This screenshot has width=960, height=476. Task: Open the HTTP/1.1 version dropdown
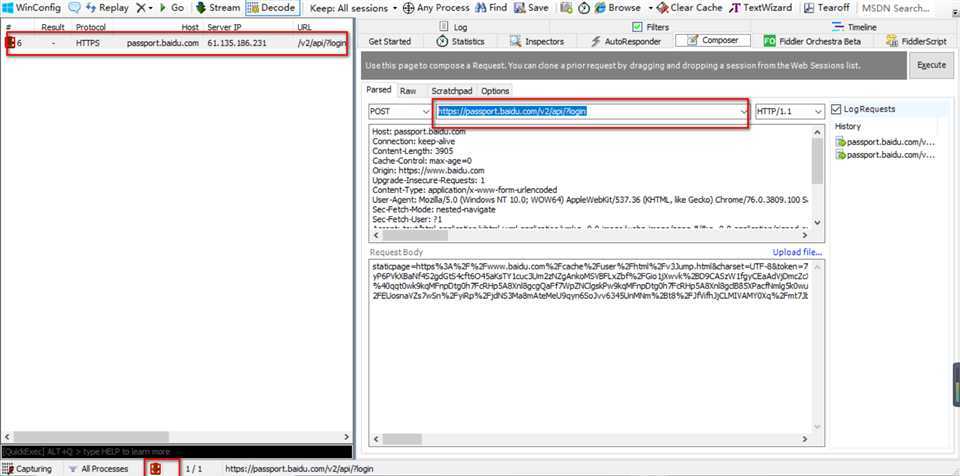click(x=789, y=111)
